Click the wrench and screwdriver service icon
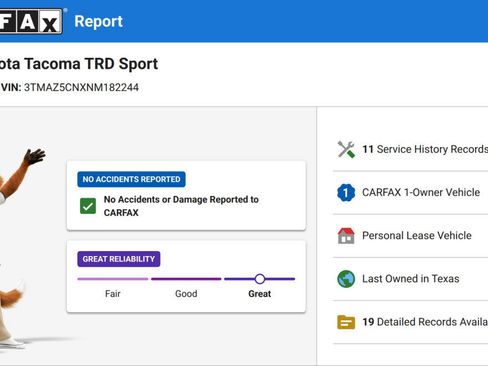 coord(346,149)
